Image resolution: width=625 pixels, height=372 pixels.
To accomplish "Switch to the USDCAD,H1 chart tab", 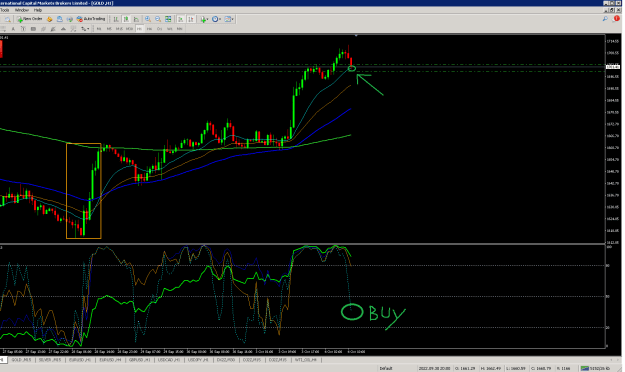I will tap(169, 360).
